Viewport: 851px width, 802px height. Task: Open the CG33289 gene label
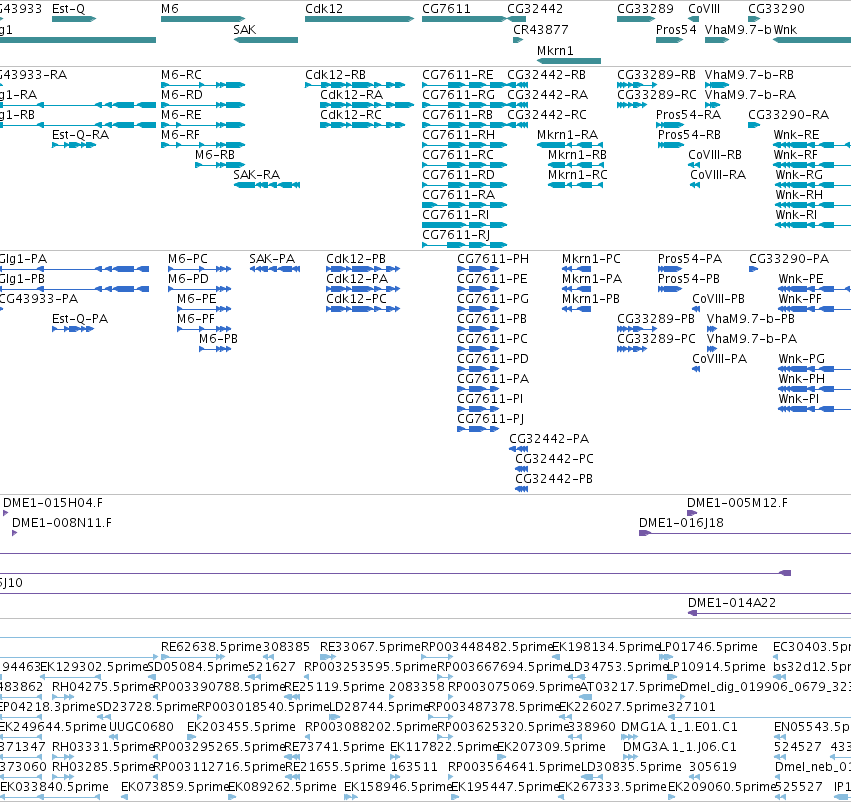click(645, 9)
